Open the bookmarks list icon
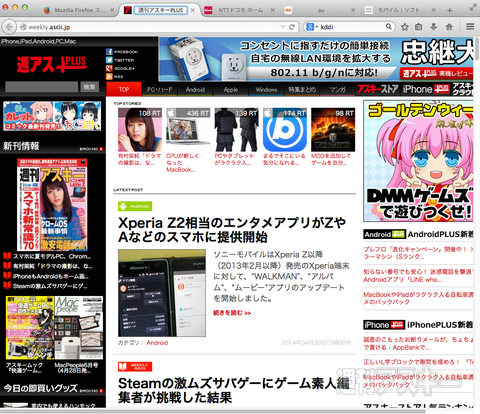480x414 pixels. [x=419, y=27]
